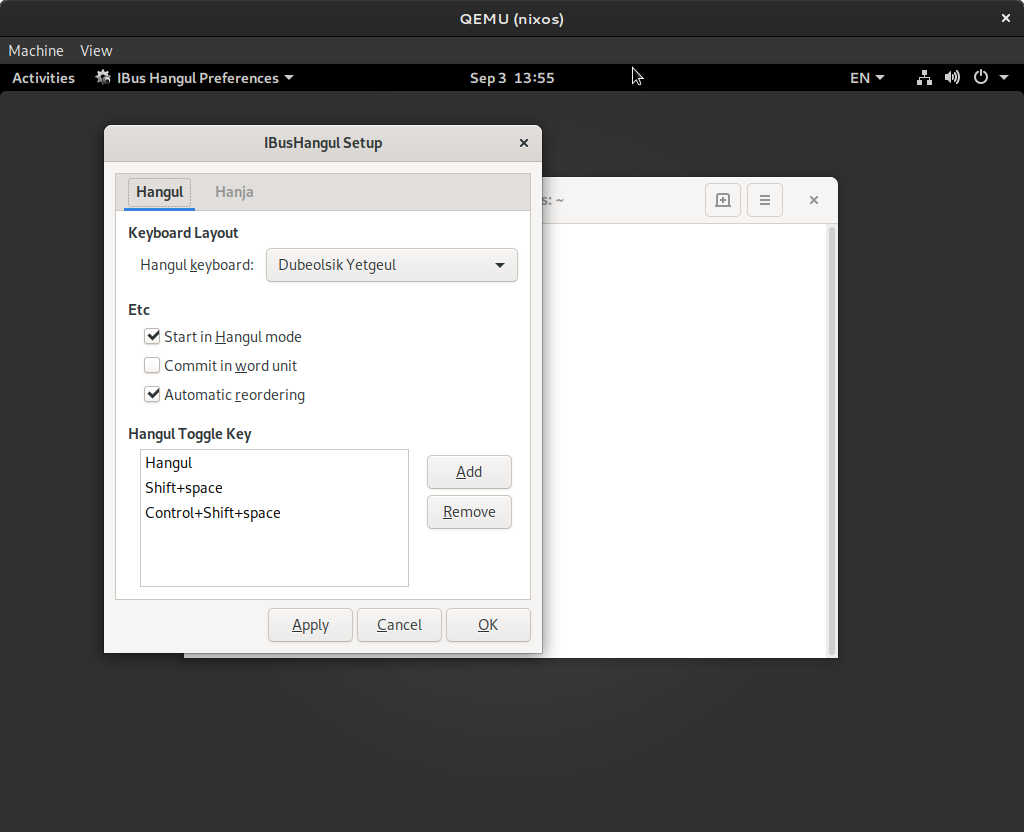Select the Hangul tab
Image resolution: width=1024 pixels, height=832 pixels.
[x=159, y=192]
